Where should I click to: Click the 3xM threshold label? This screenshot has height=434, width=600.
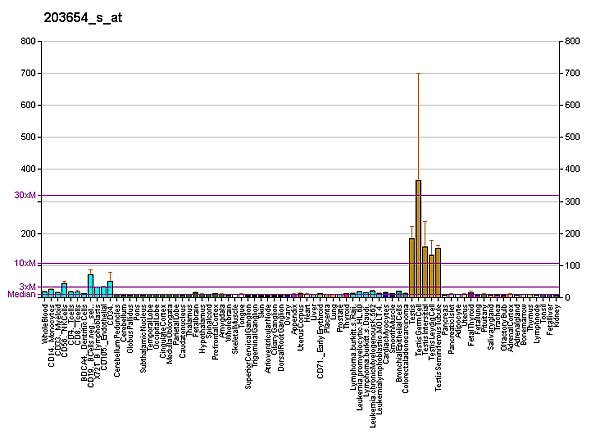point(27,287)
